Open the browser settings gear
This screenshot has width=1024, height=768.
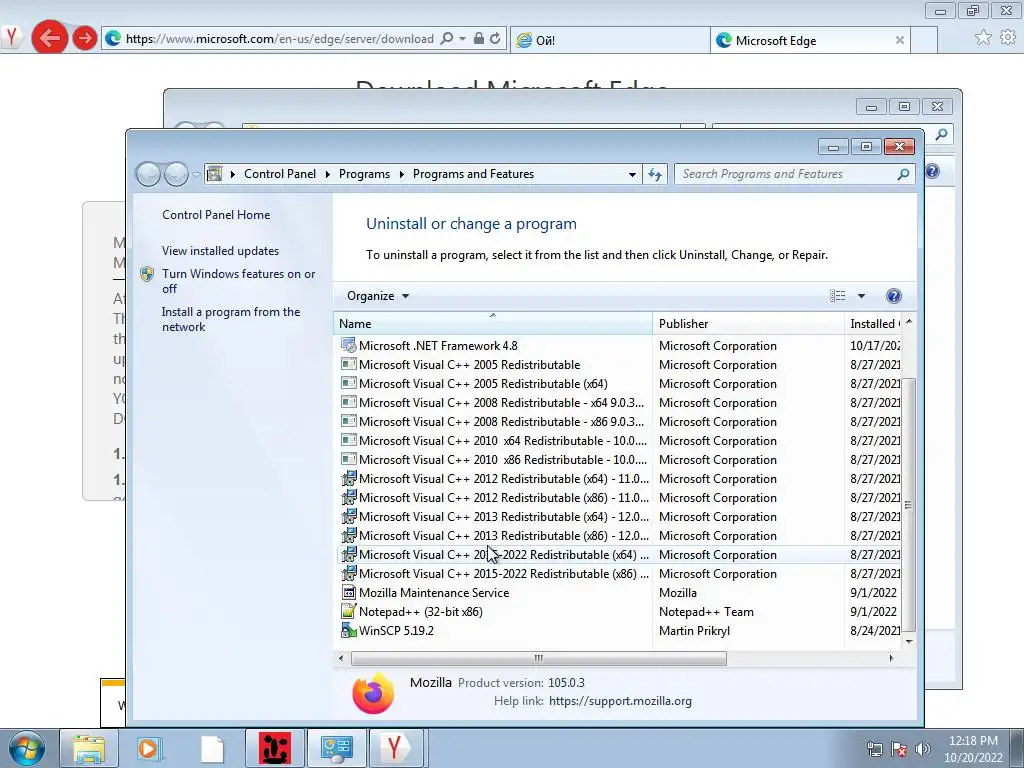coord(1008,38)
